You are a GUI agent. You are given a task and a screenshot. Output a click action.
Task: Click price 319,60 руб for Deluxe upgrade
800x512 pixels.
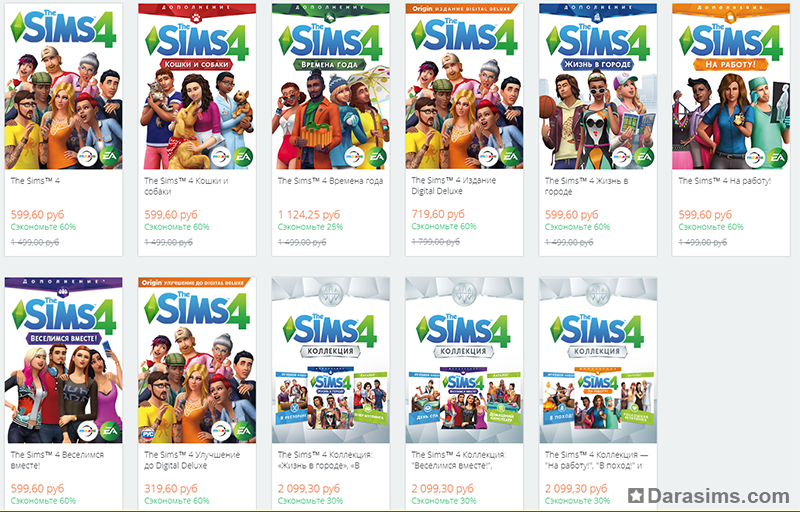pos(170,489)
